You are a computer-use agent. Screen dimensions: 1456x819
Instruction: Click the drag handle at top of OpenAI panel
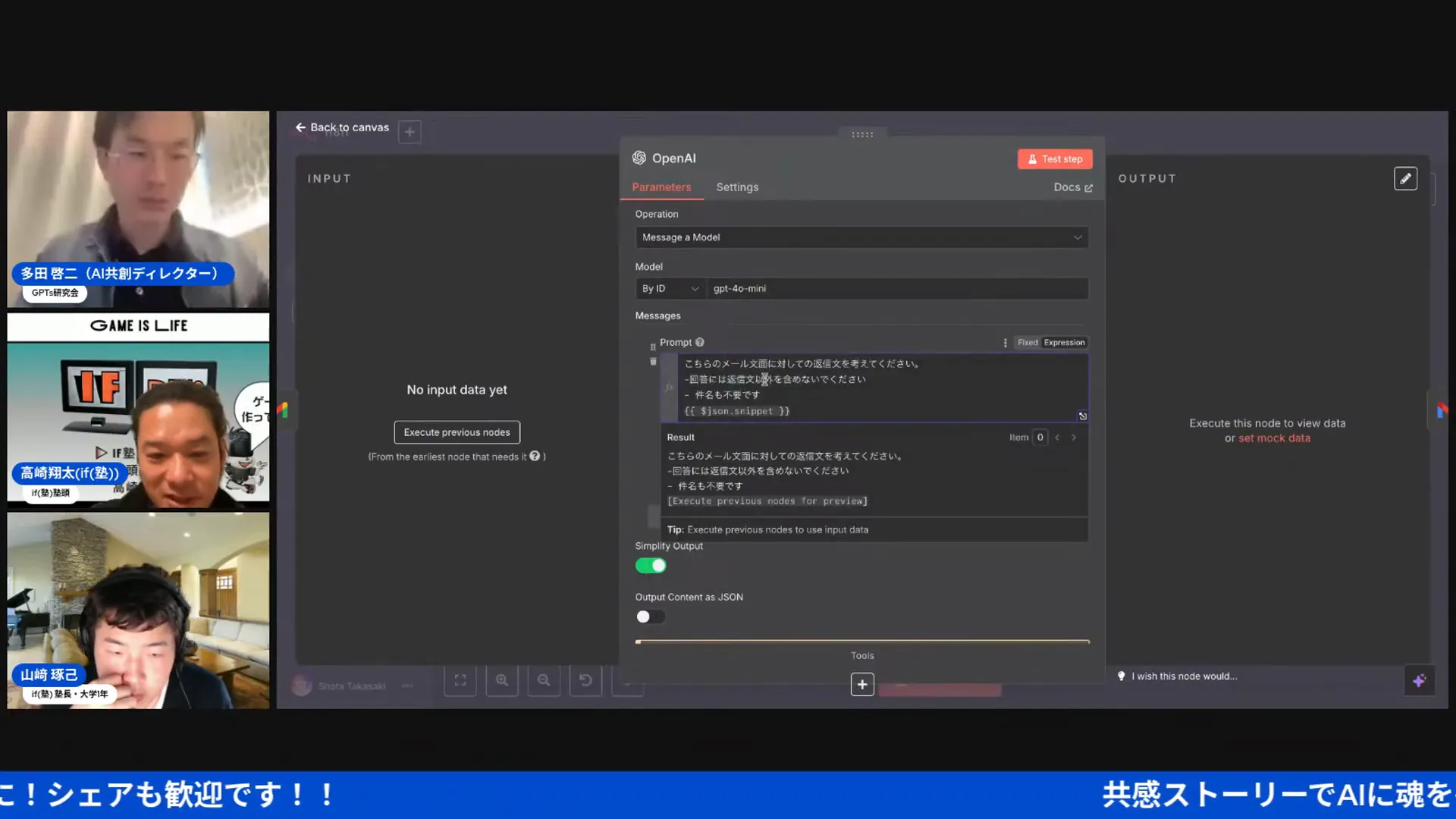pyautogui.click(x=862, y=134)
